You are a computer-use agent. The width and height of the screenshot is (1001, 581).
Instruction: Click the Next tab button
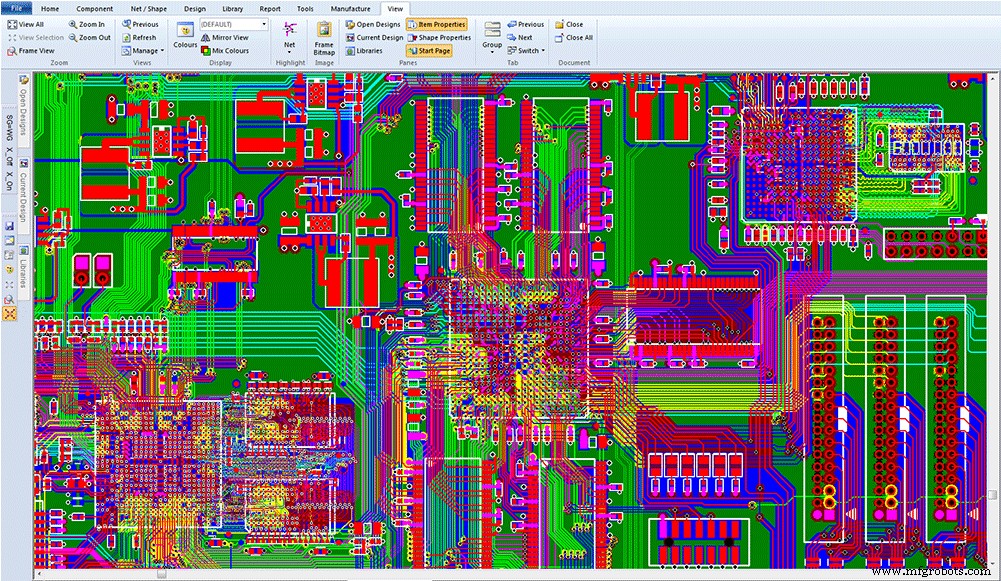(x=522, y=37)
